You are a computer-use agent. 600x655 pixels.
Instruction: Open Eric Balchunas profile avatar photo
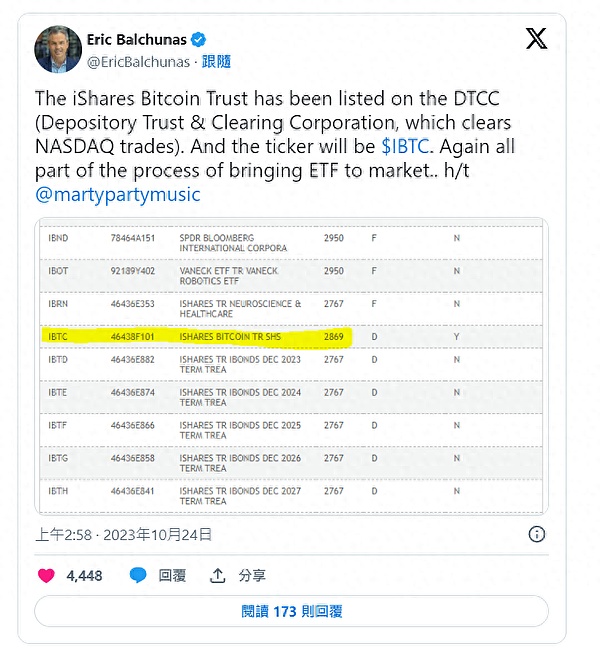58,49
